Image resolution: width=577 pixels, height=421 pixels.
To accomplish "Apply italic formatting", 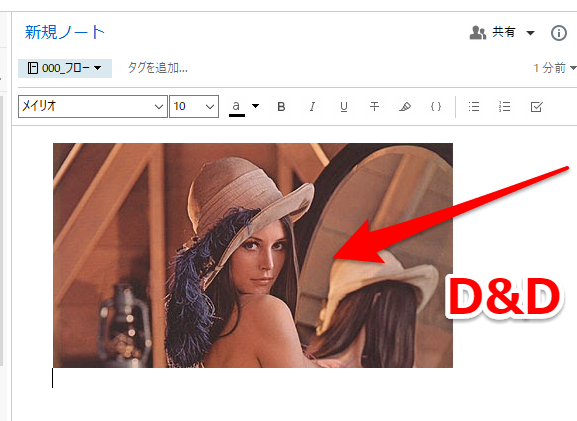I will 312,107.
